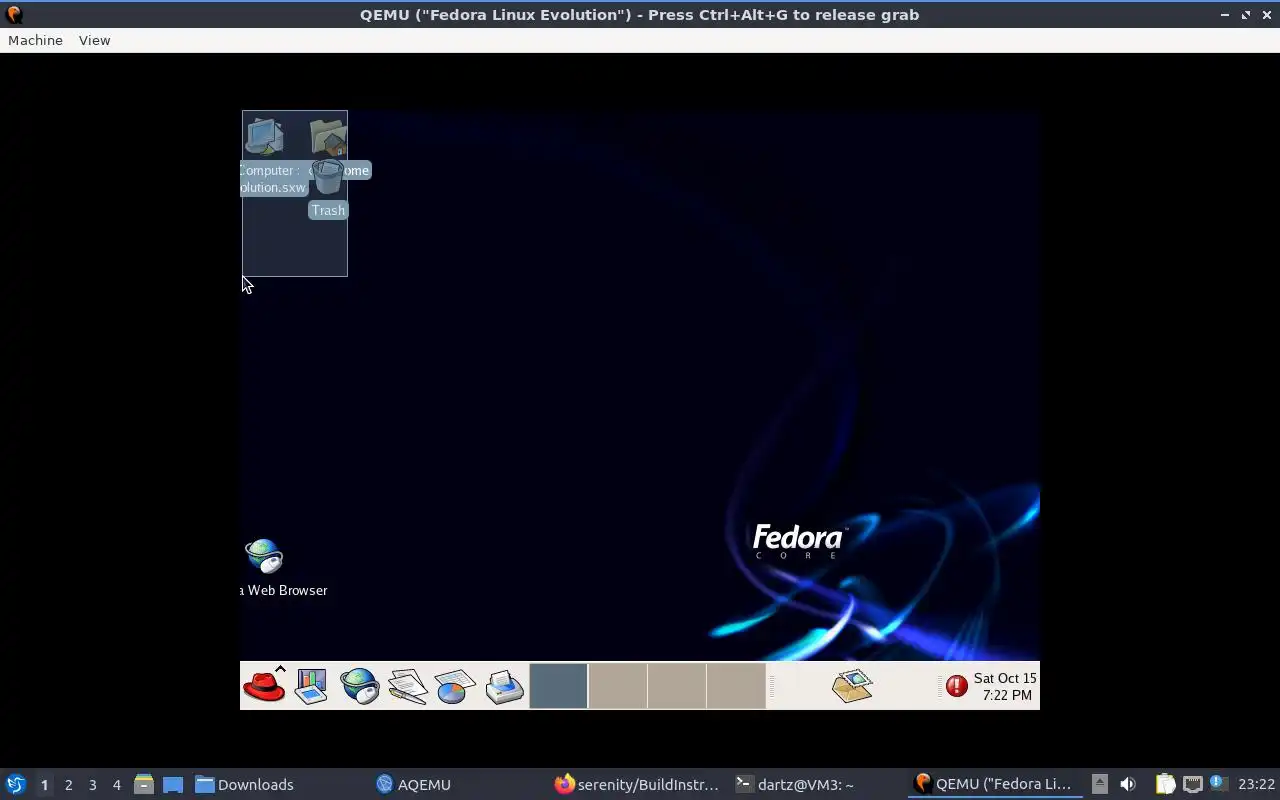Open the host start menu icon
The height and width of the screenshot is (800, 1280).
[x=15, y=784]
